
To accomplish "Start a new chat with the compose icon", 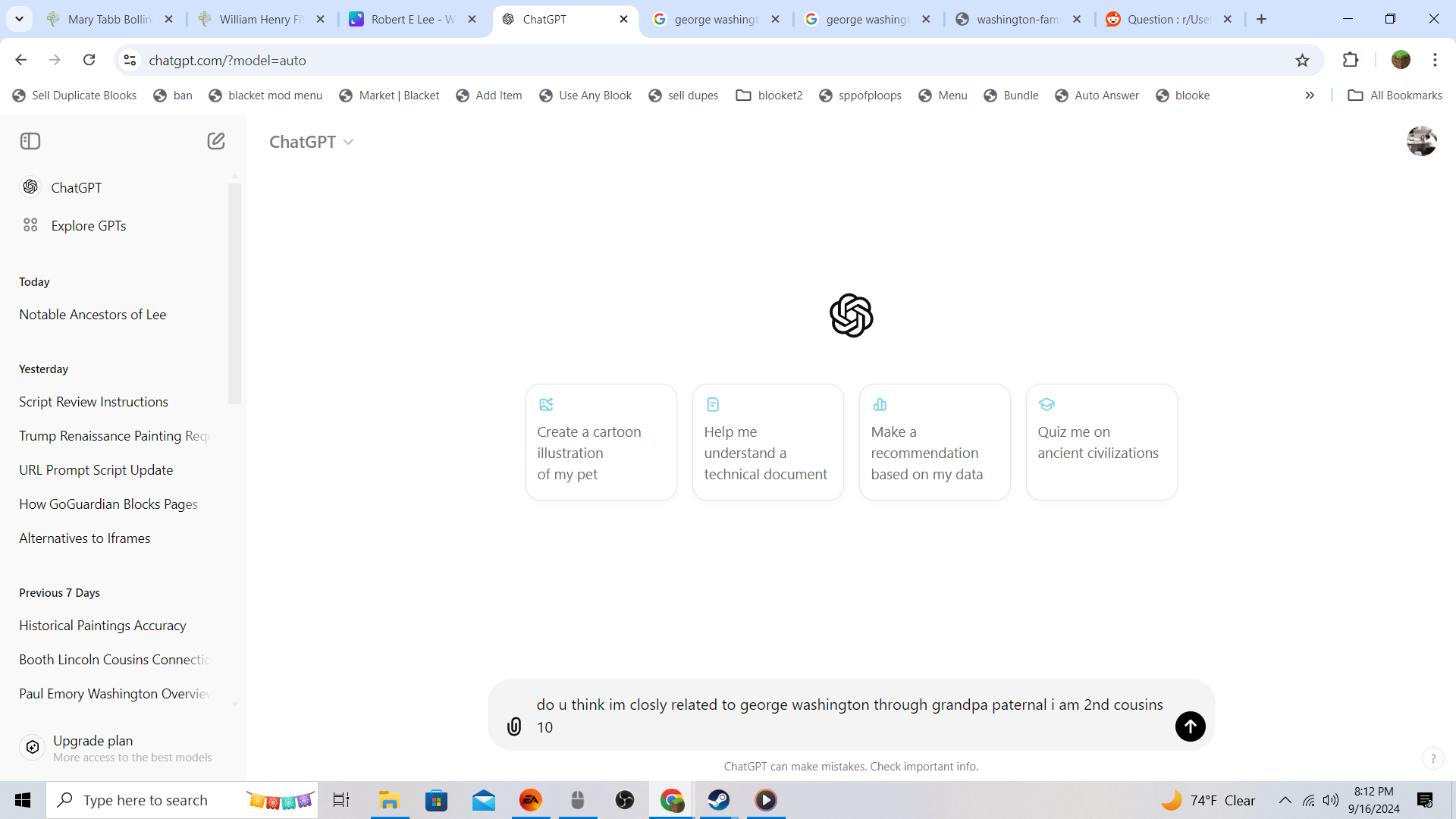I will [x=216, y=141].
